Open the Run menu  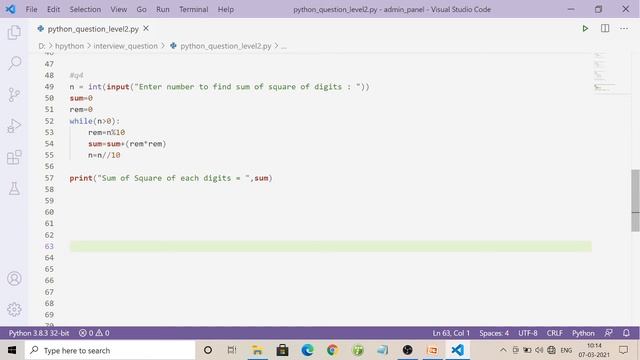point(163,9)
